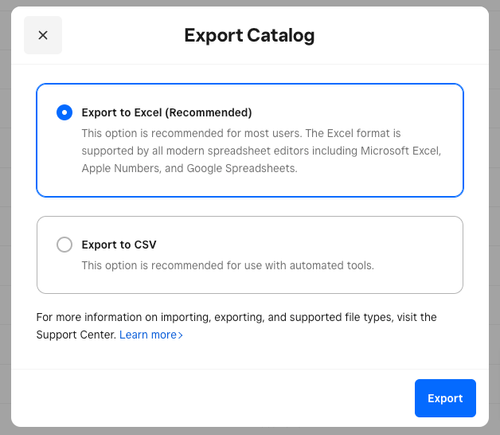Click the blue Export button
Viewport: 500px width, 435px height.
[x=445, y=398]
